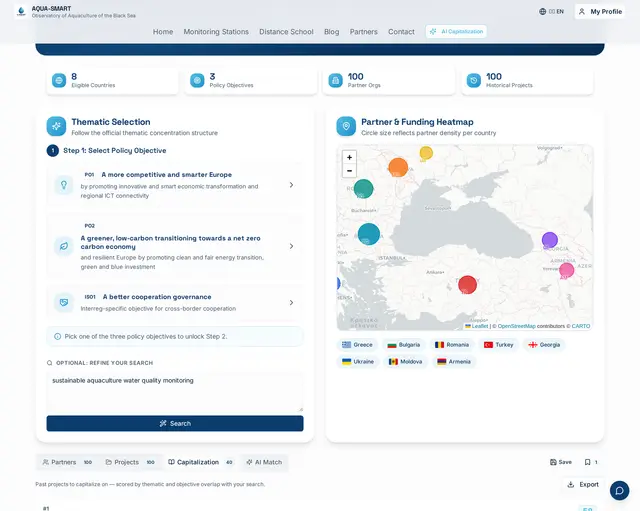Open language selector globe icon
640x511 pixels.
(x=542, y=11)
